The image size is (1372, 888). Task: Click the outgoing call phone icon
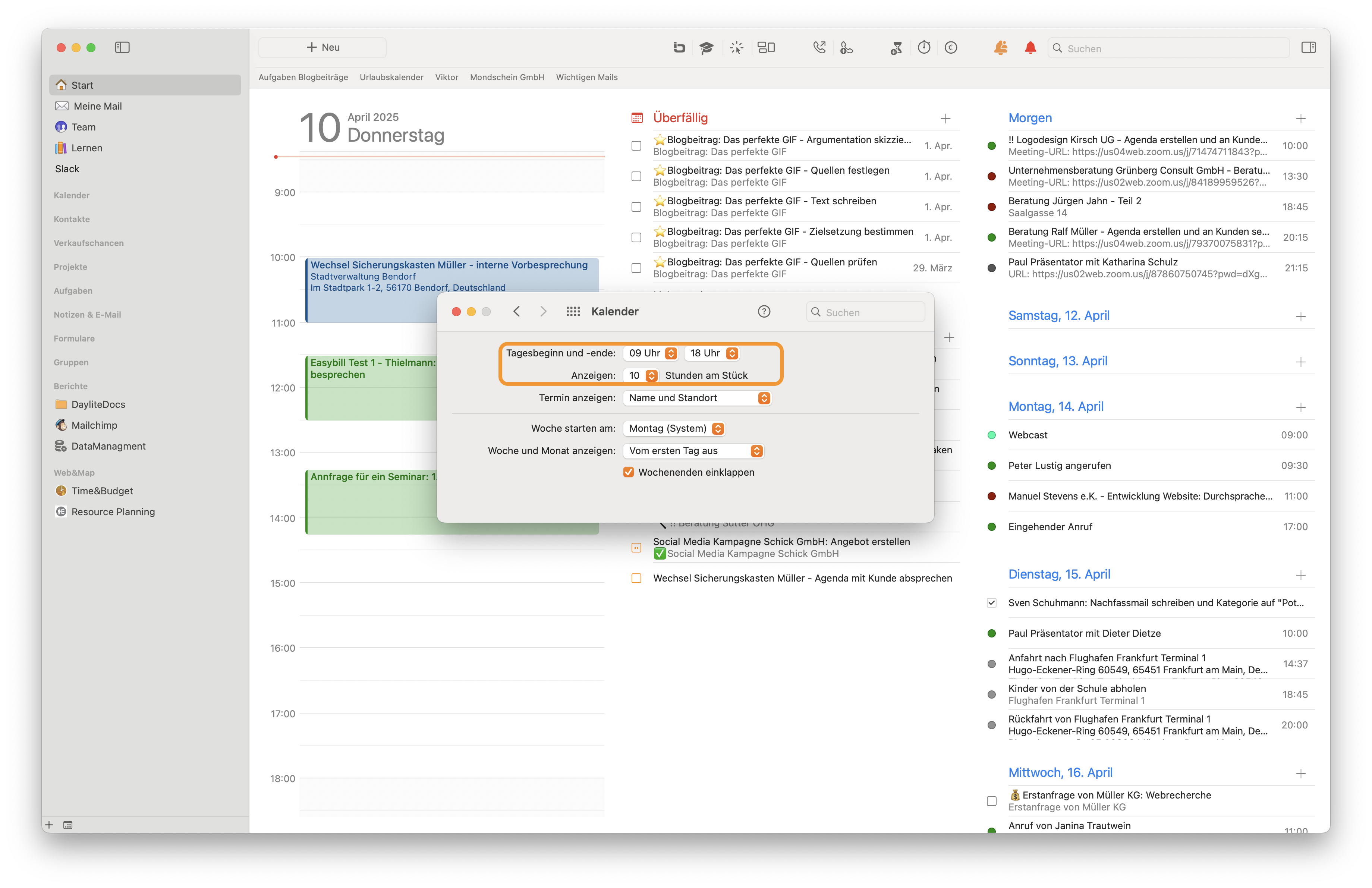[819, 47]
